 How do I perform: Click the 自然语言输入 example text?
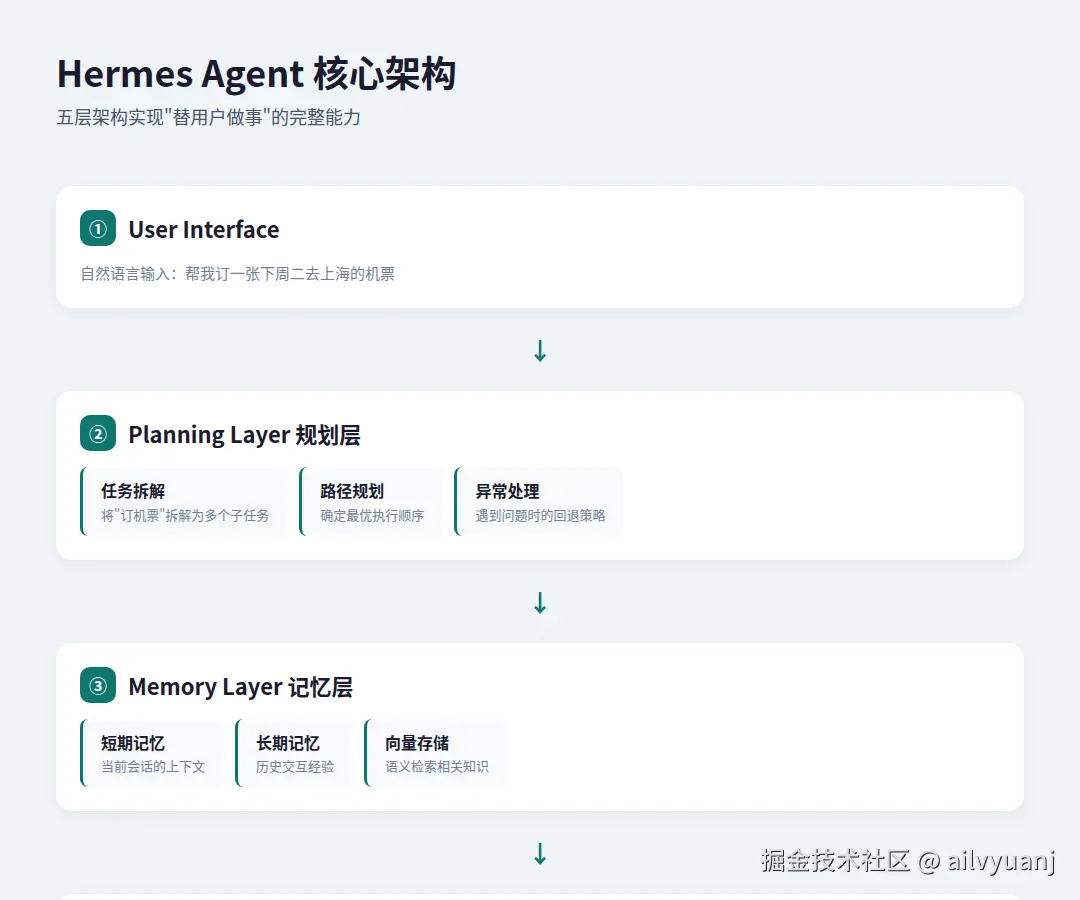pos(238,274)
